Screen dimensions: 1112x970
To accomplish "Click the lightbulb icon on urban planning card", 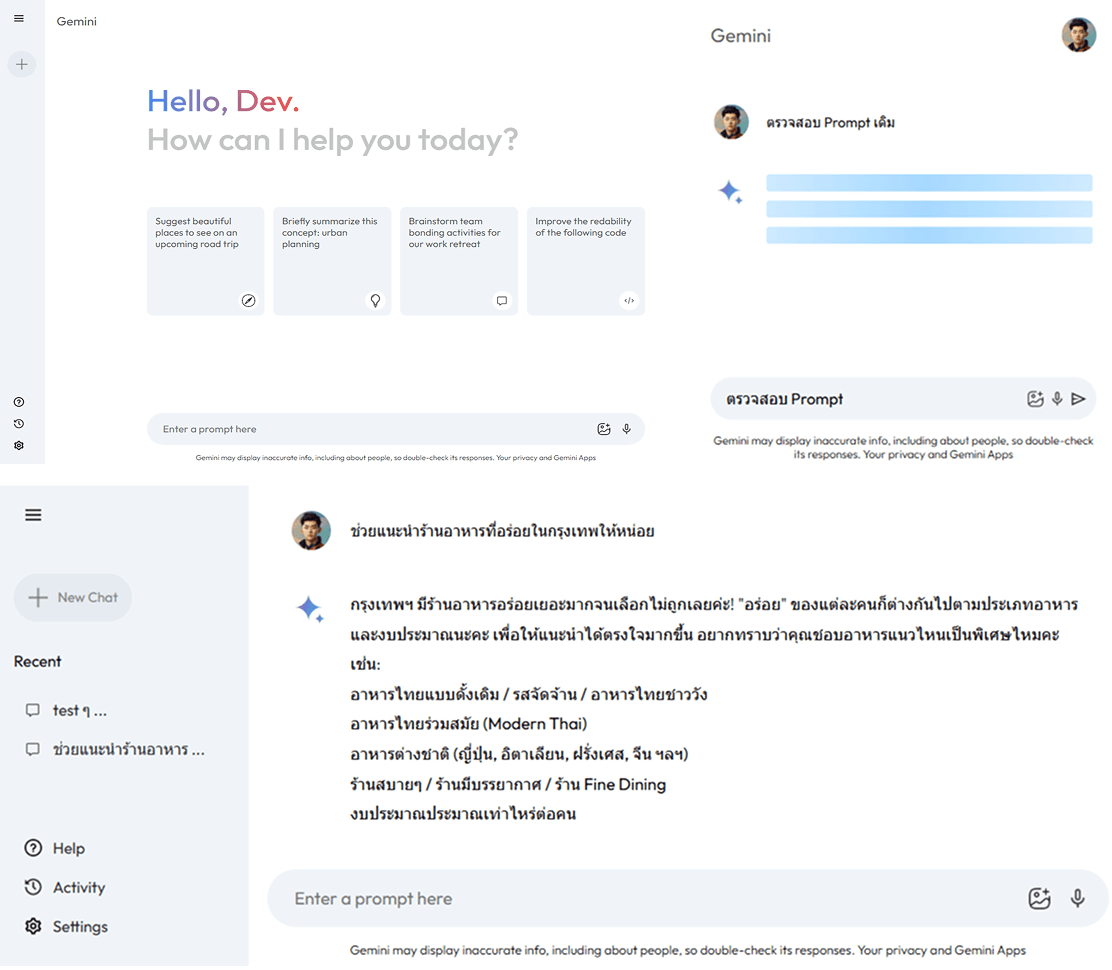I will coord(375,300).
